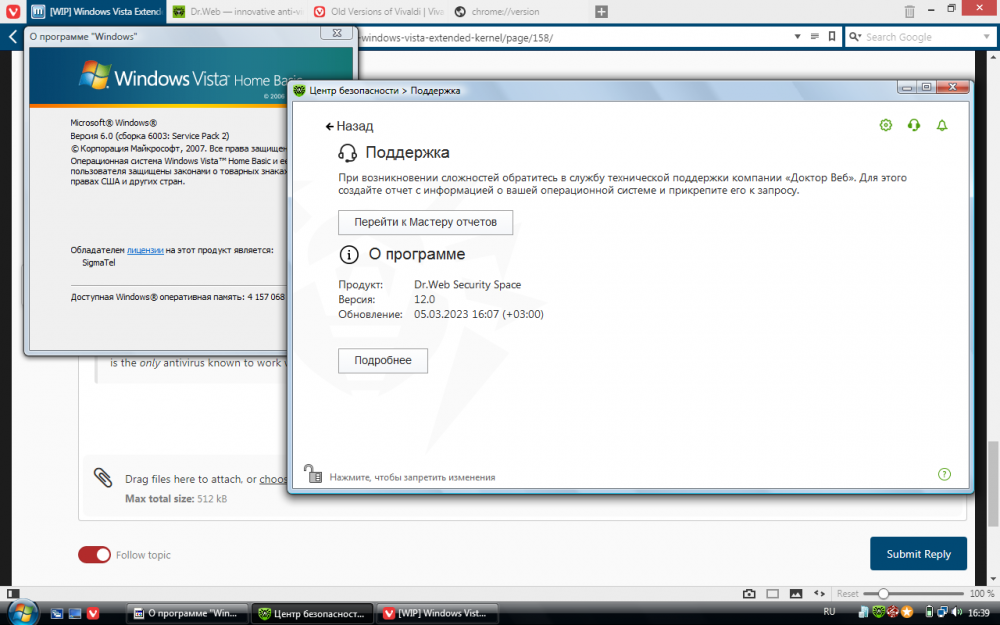Open Dr.Web notifications bell
Image resolution: width=1000 pixels, height=625 pixels.
click(x=941, y=125)
